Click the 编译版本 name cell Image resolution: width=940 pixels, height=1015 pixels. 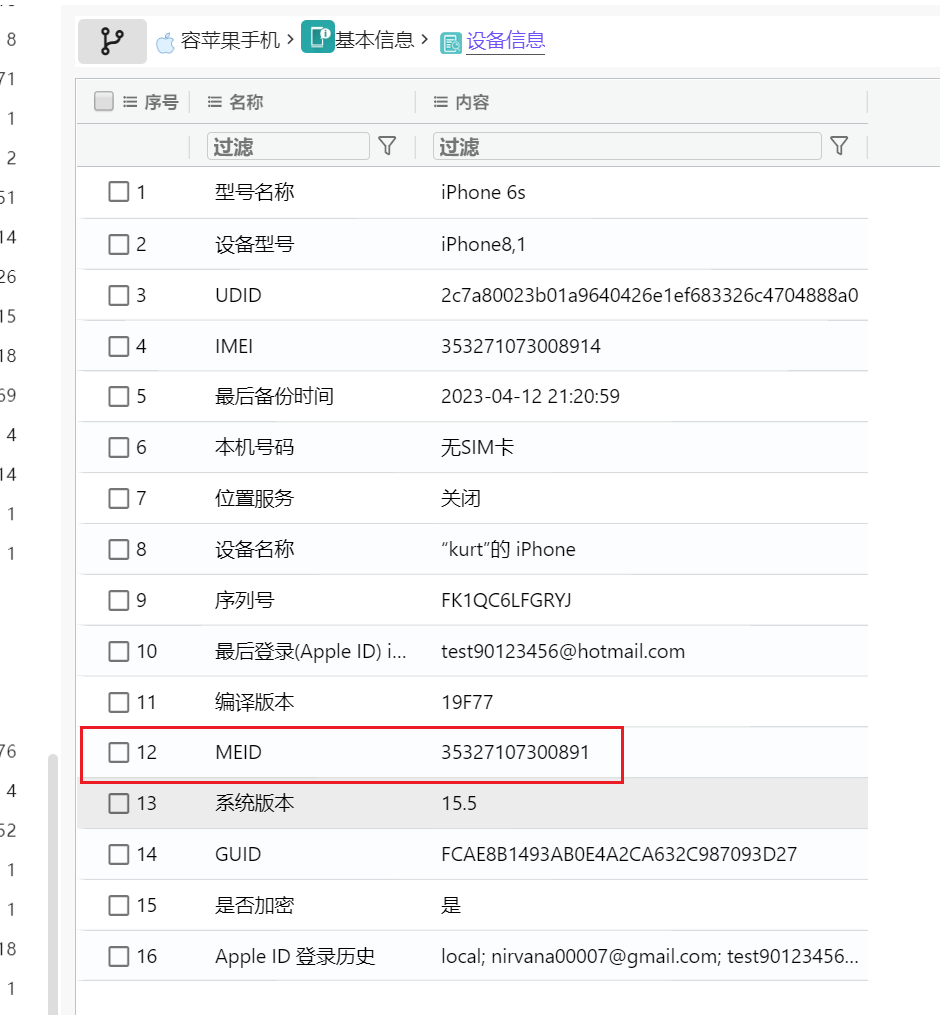coord(254,702)
